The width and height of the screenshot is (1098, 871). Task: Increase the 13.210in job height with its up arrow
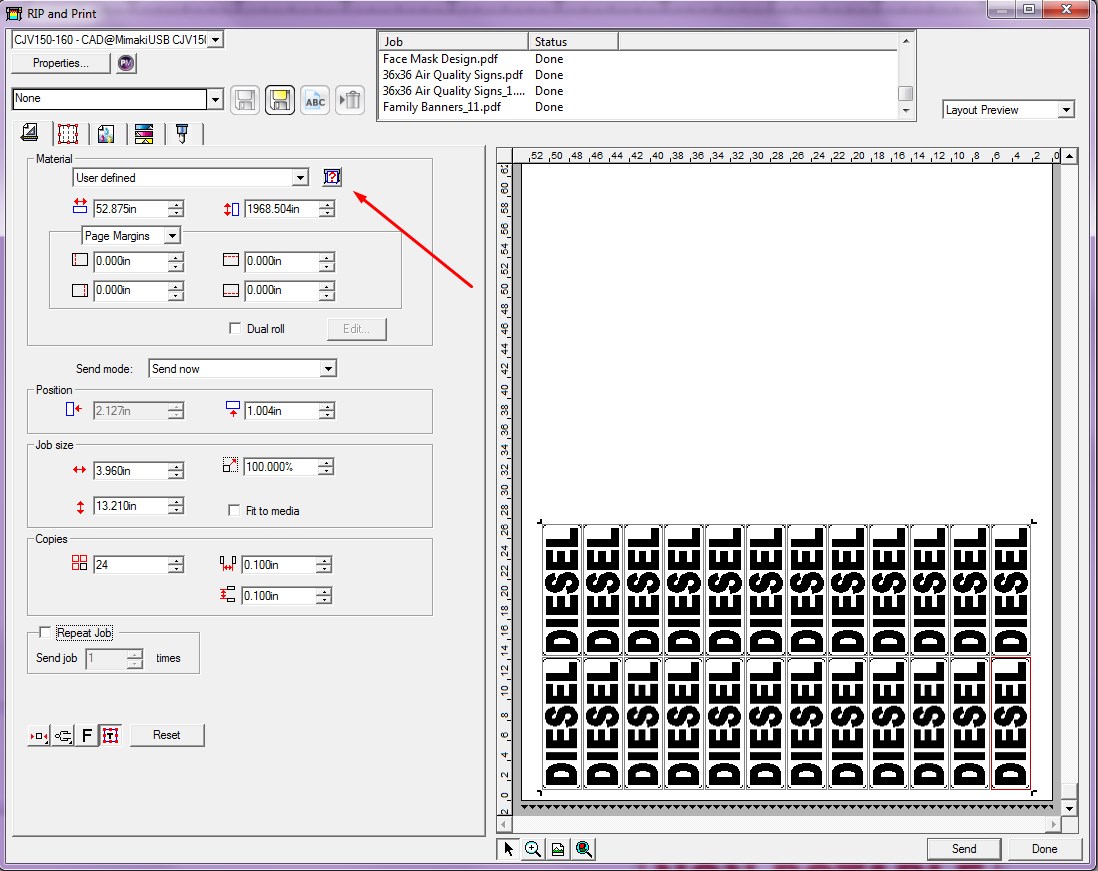[x=176, y=501]
